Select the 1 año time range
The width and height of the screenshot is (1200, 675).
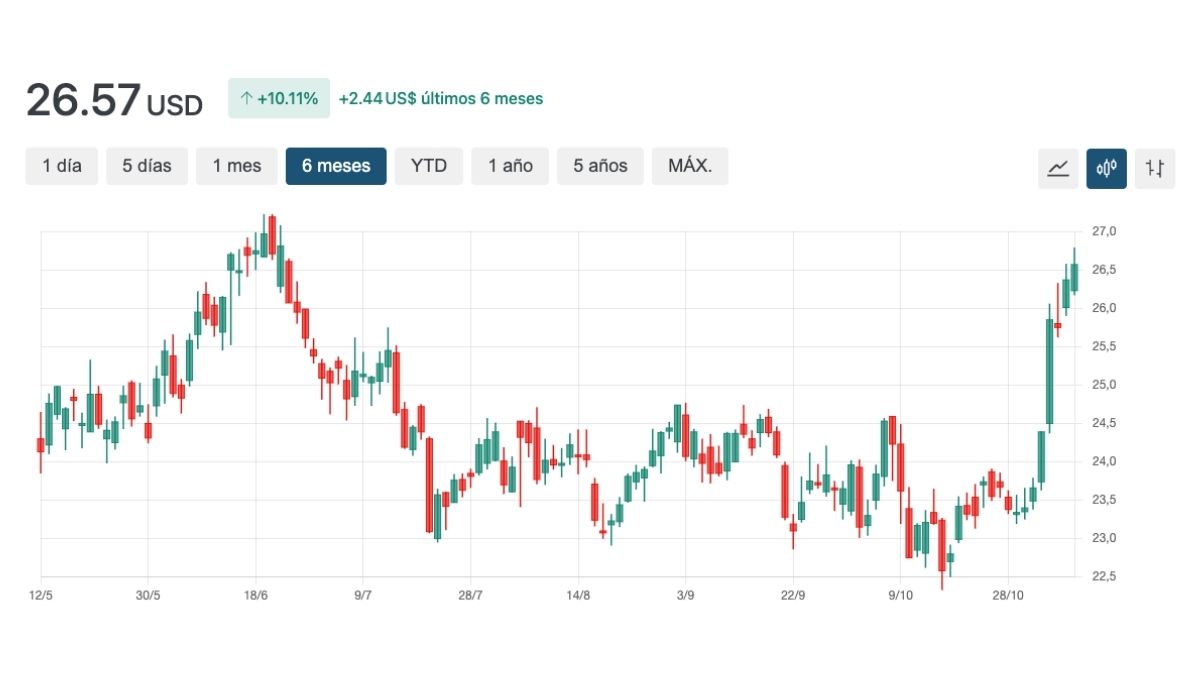510,166
